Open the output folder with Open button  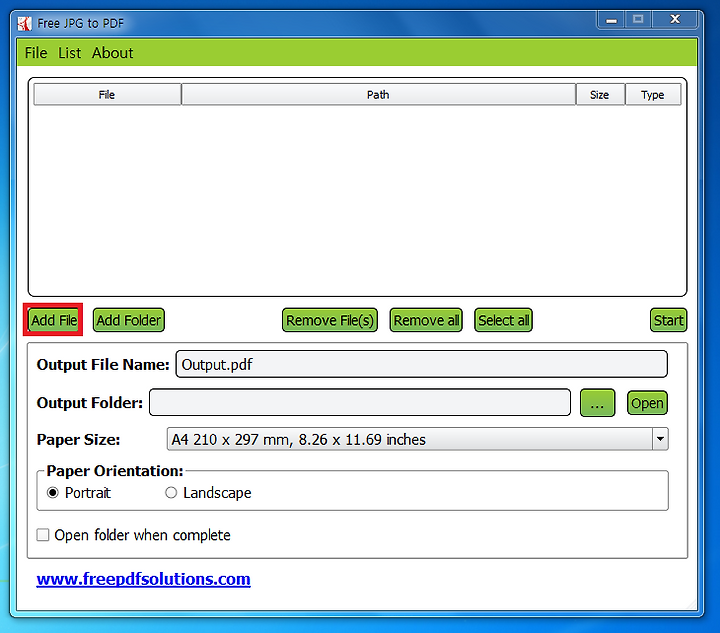click(x=647, y=403)
